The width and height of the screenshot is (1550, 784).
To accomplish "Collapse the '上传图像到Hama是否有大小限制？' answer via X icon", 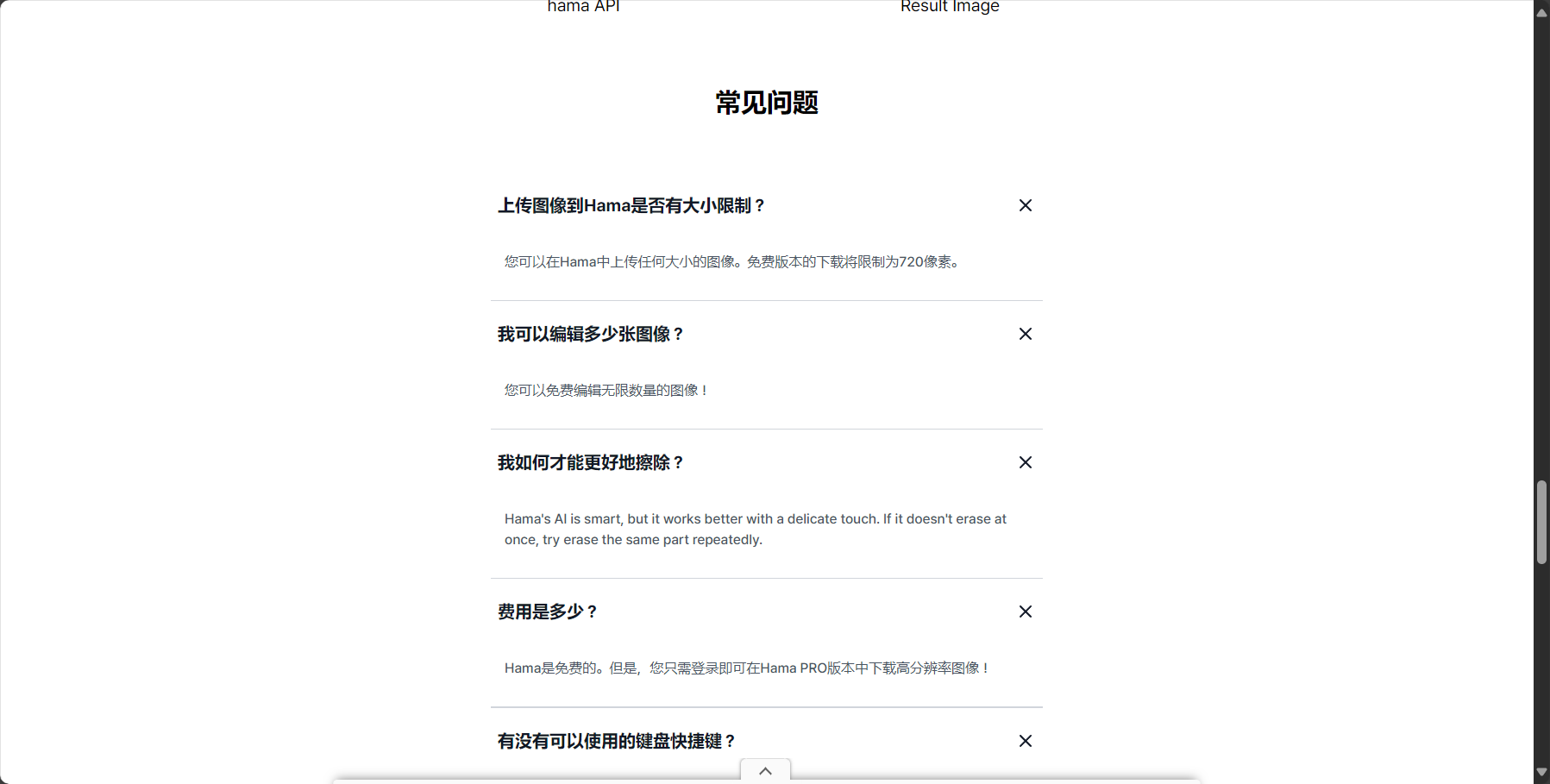I will click(1026, 205).
